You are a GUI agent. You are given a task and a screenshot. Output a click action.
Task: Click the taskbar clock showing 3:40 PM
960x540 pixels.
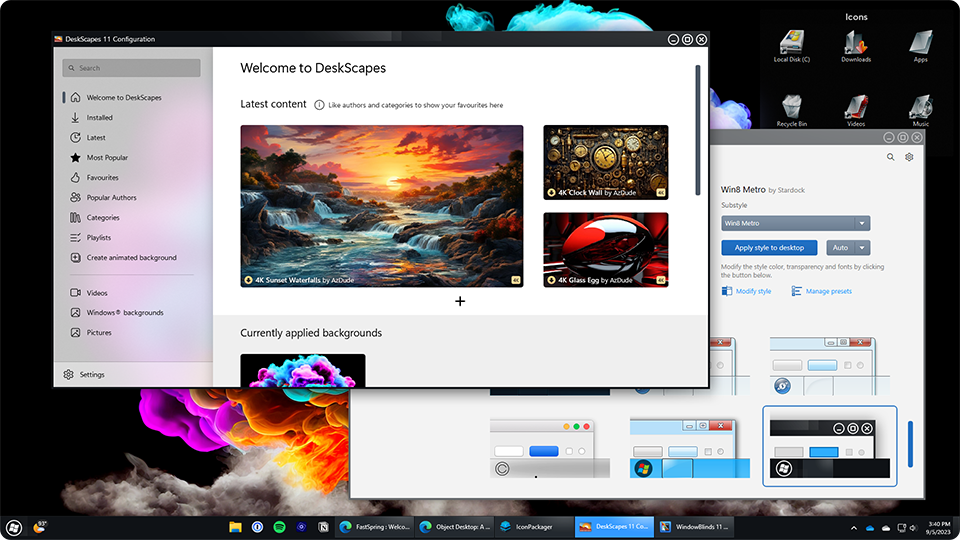pos(939,528)
